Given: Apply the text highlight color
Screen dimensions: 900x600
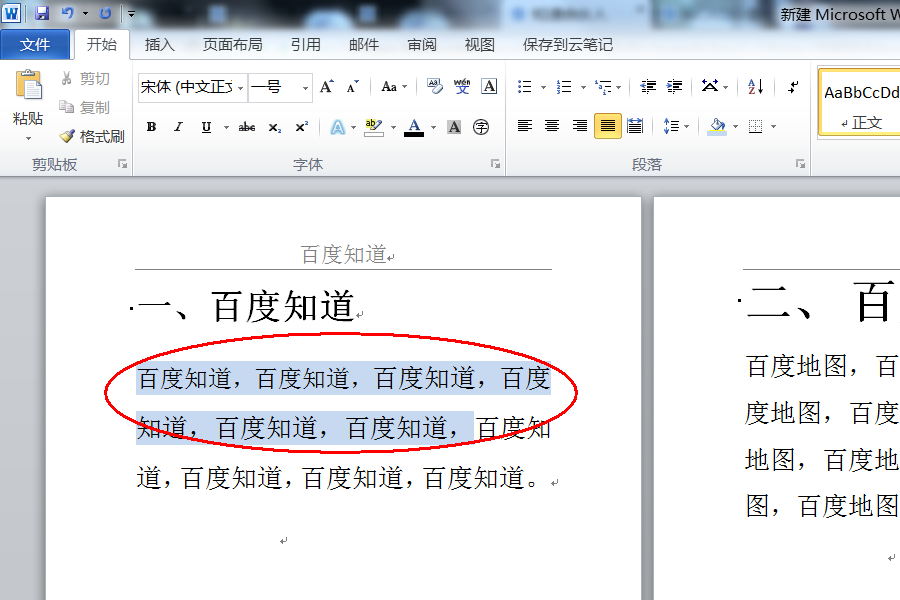Looking at the screenshot, I should pos(374,127).
